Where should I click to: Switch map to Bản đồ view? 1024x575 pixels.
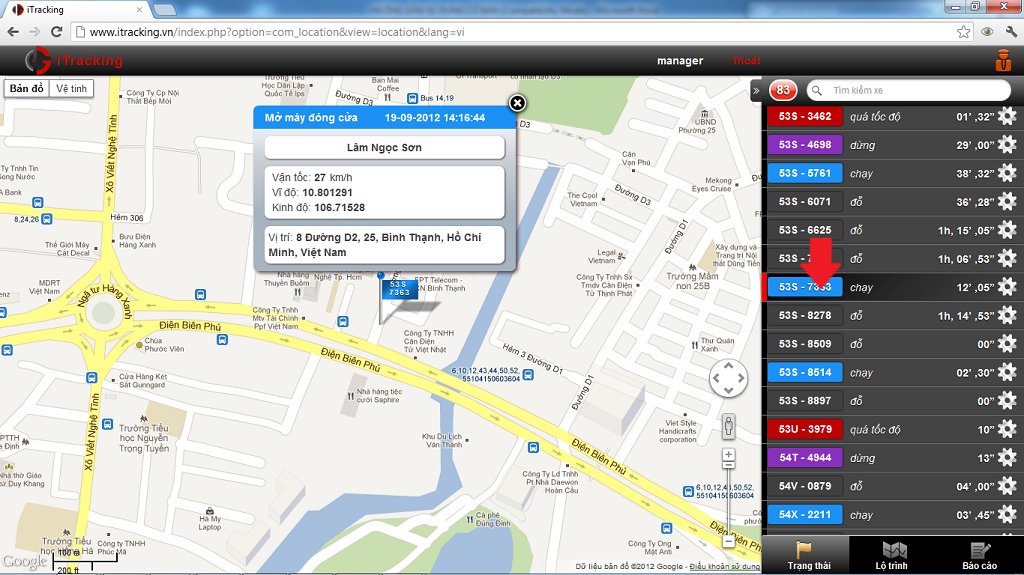coord(27,88)
